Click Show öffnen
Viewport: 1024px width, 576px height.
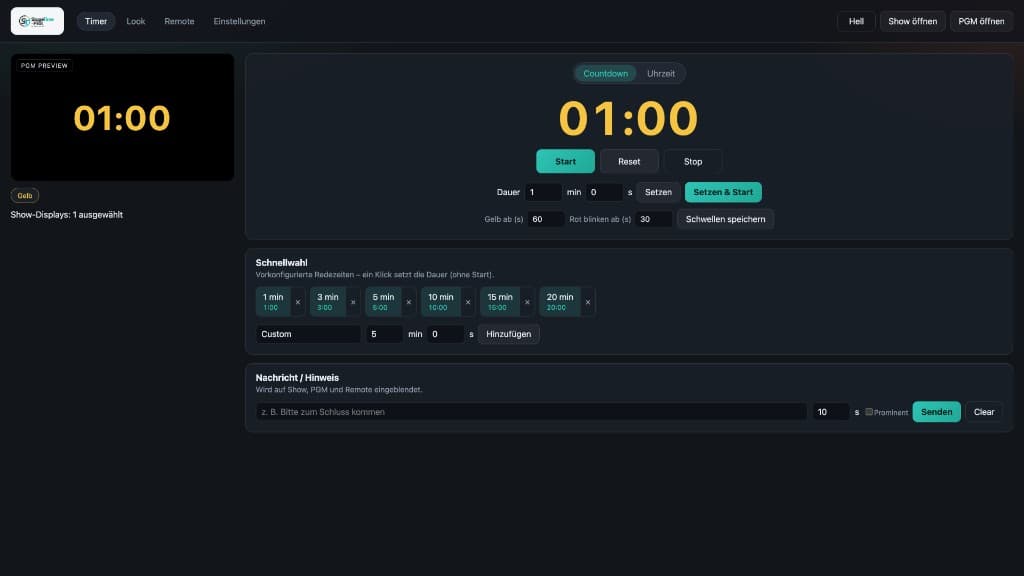click(x=912, y=21)
